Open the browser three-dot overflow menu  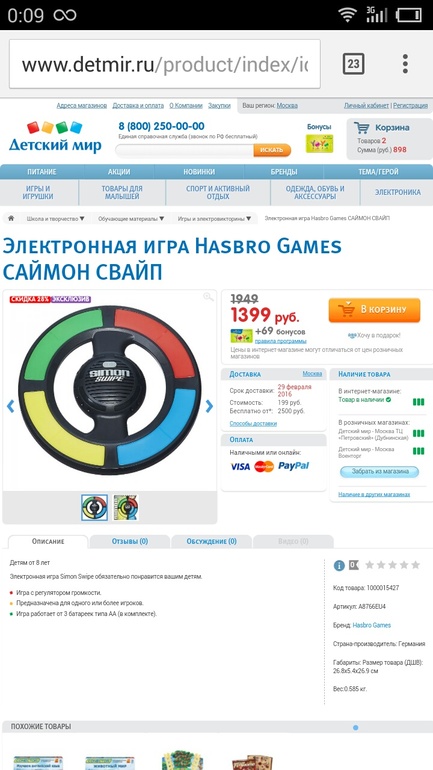coord(405,64)
